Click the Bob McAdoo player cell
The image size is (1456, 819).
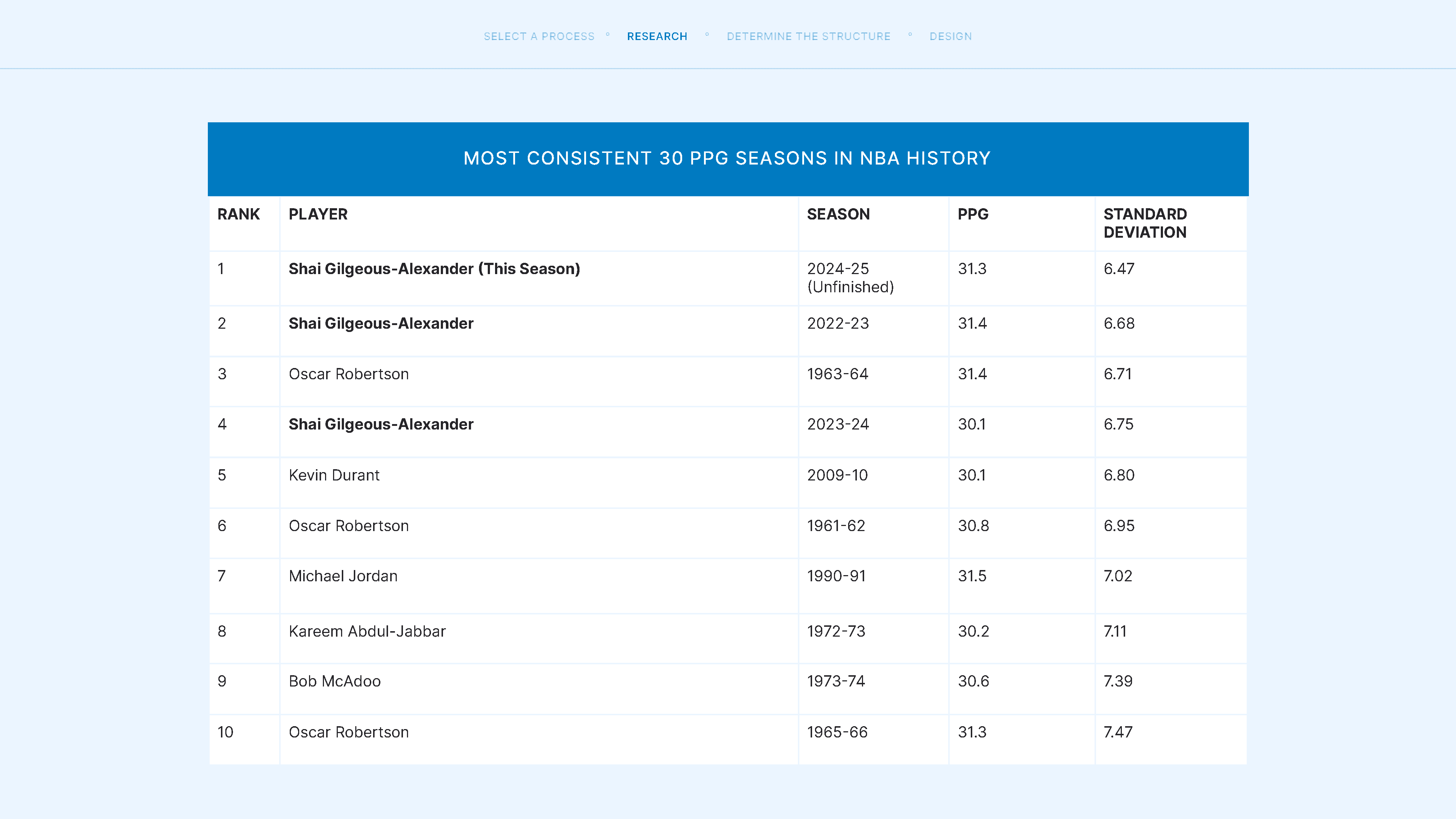point(335,681)
